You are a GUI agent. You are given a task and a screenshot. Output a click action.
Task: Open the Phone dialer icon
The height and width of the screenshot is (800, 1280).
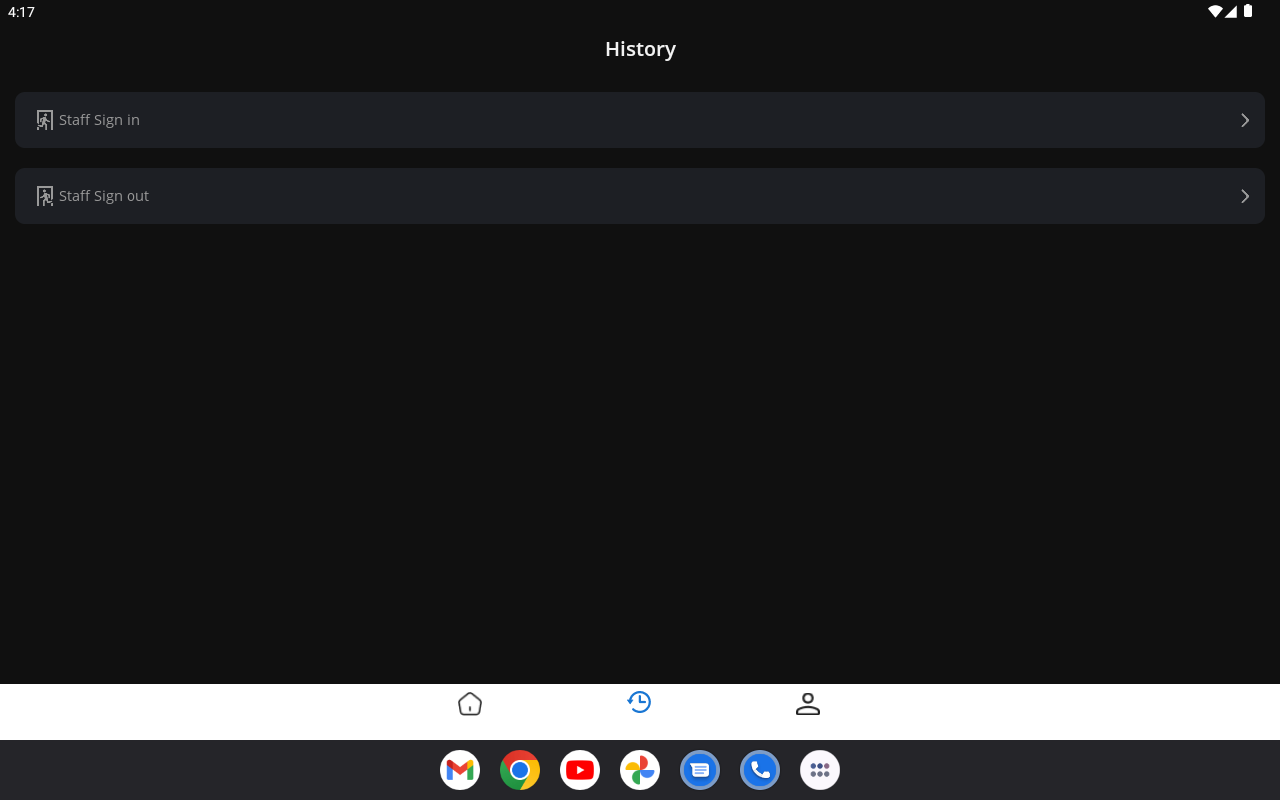pos(760,770)
